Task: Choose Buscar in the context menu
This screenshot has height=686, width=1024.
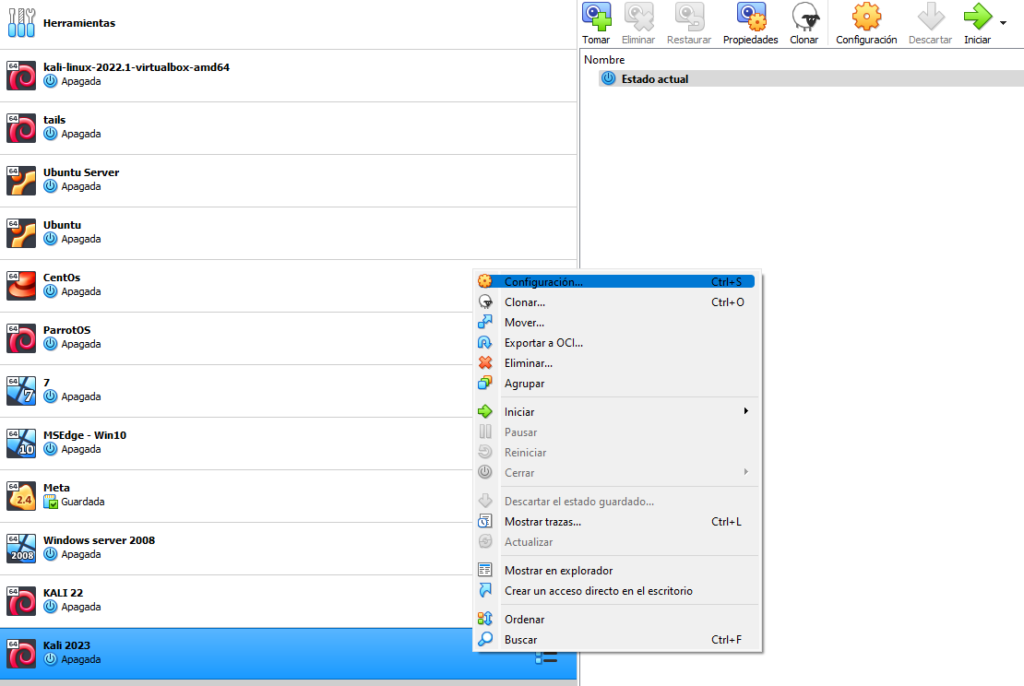Action: [x=615, y=640]
